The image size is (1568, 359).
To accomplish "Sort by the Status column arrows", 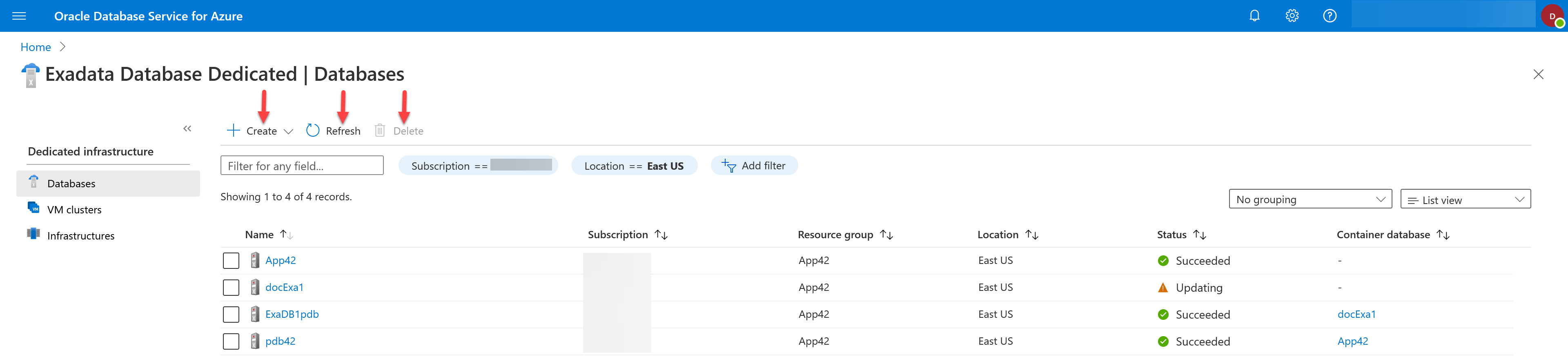I will point(1200,234).
